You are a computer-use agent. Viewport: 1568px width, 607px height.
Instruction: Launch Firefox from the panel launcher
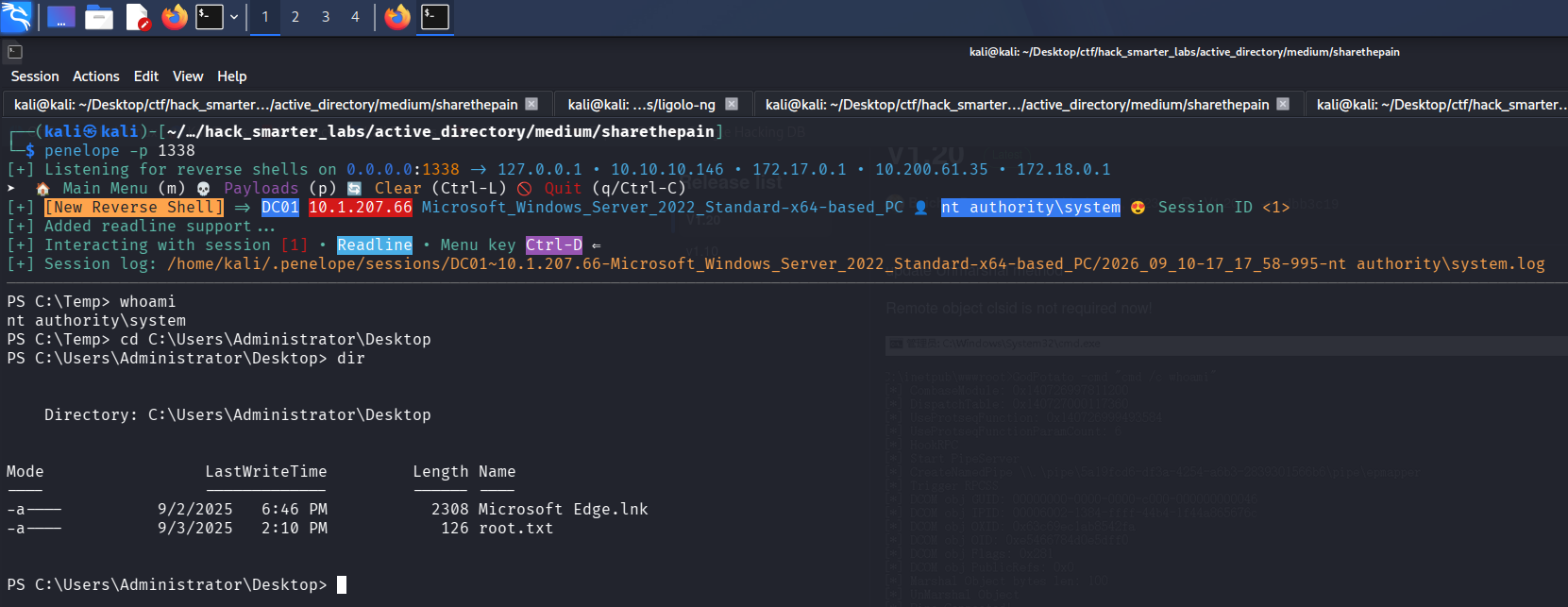[175, 17]
